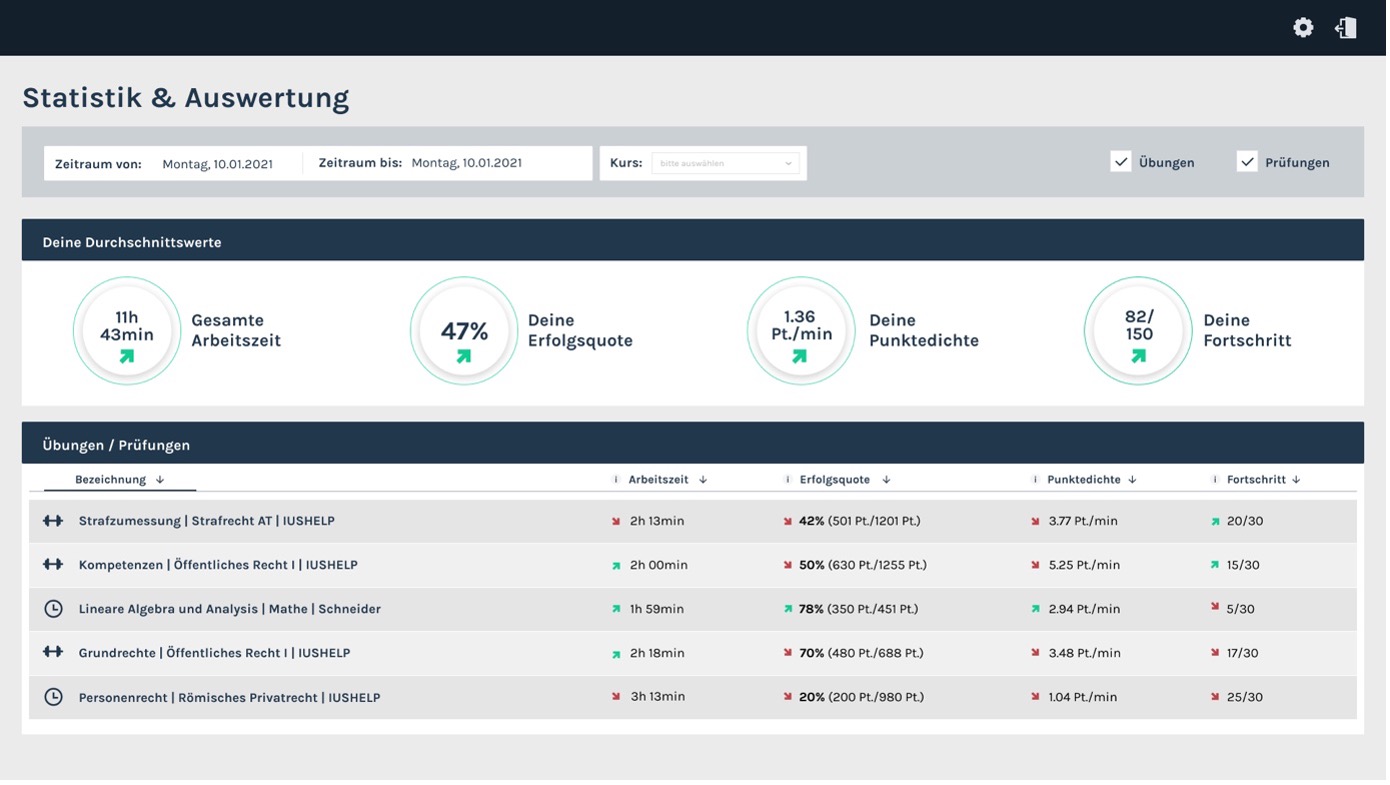Click the '17/30' progress value

pyautogui.click(x=1242, y=653)
